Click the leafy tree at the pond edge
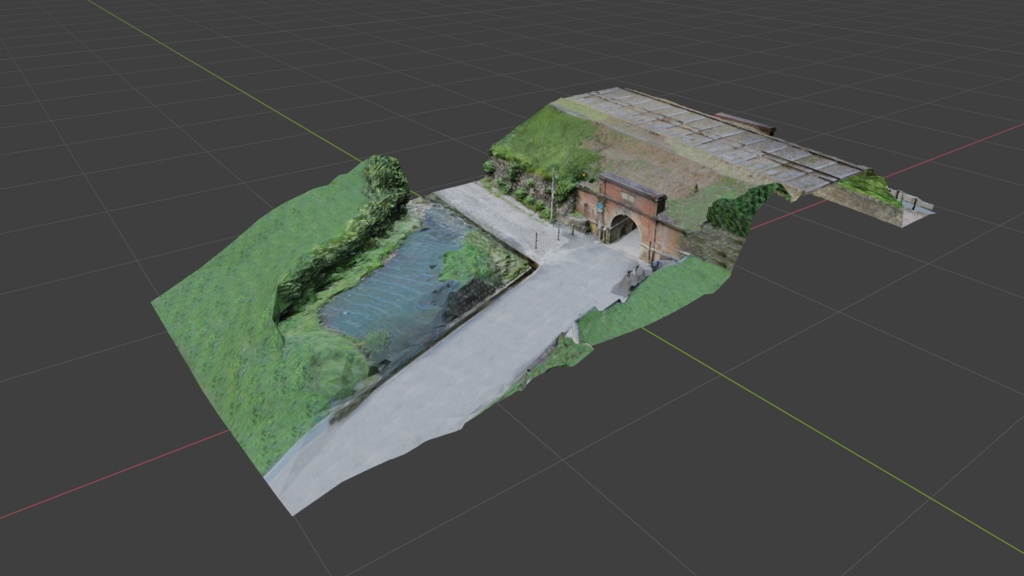The image size is (1024, 576). click(475, 258)
